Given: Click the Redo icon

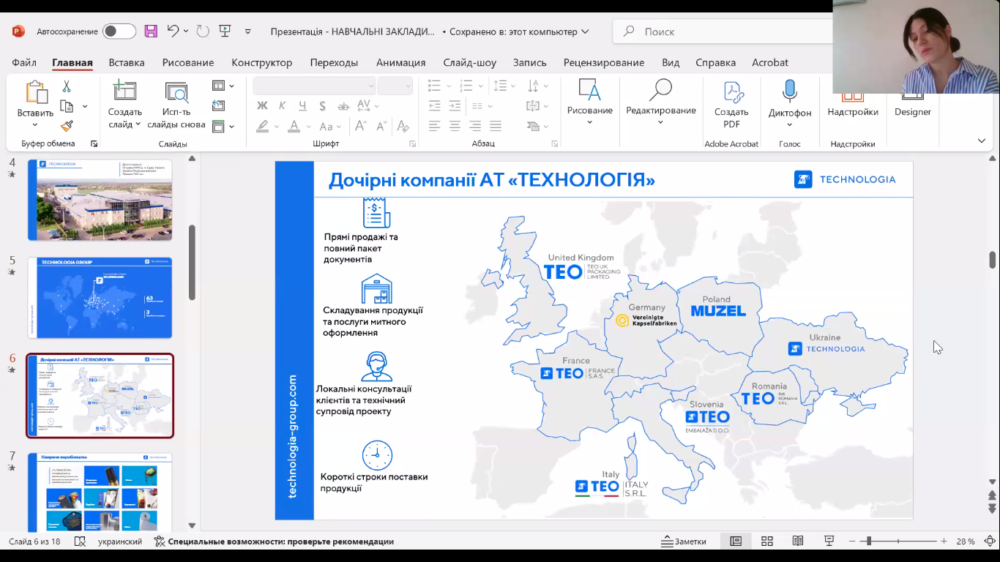Looking at the screenshot, I should [202, 31].
